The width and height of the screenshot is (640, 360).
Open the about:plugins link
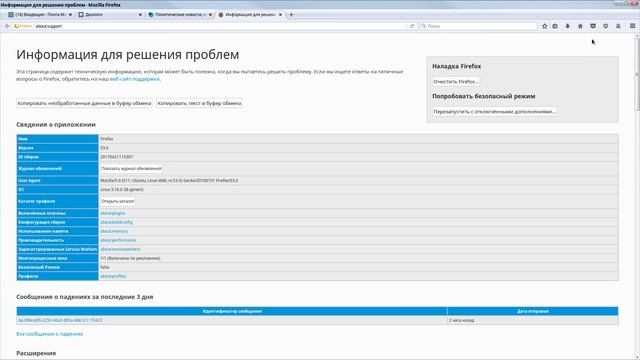[113, 213]
